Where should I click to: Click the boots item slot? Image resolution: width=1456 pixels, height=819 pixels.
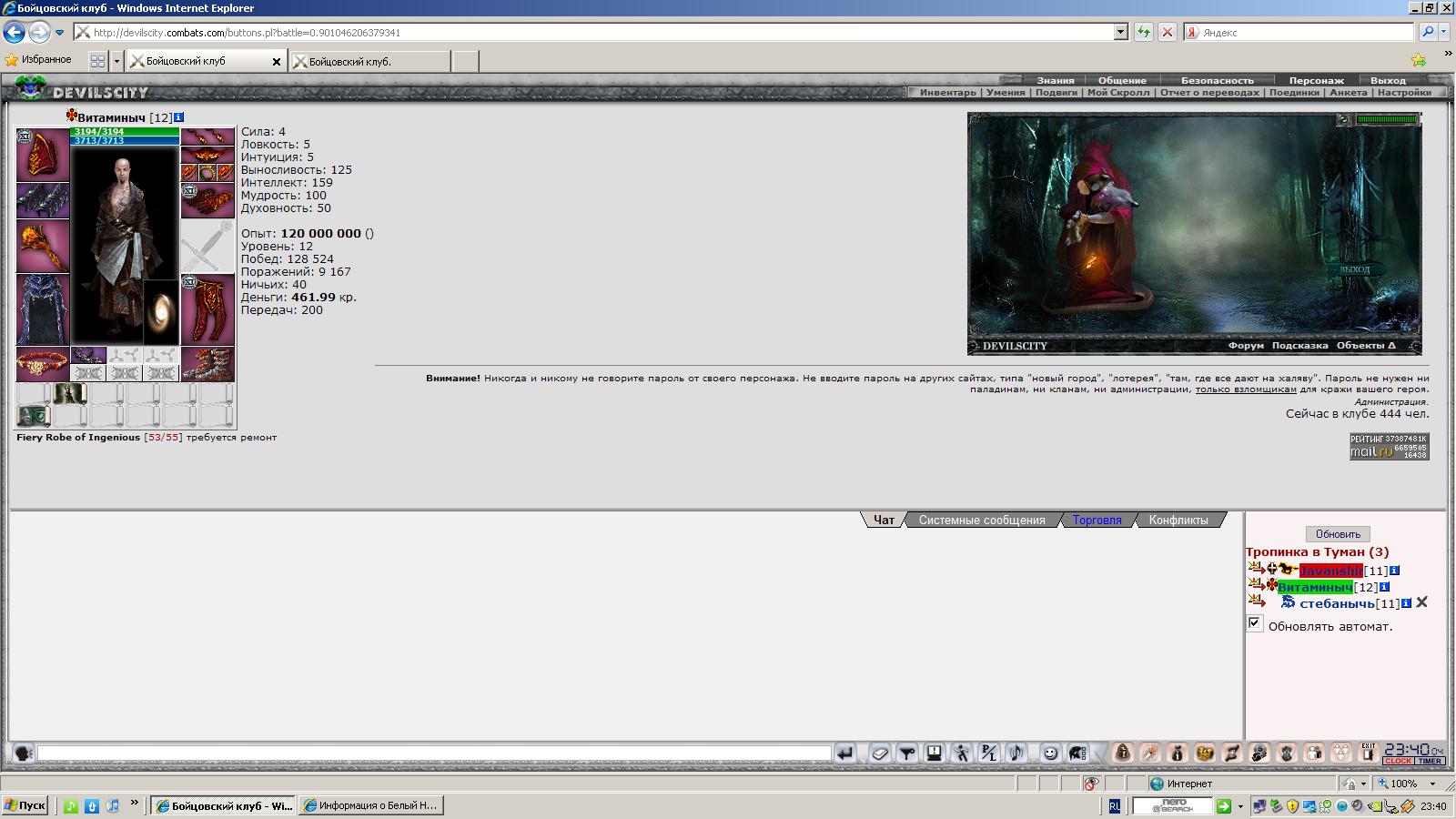click(x=207, y=364)
